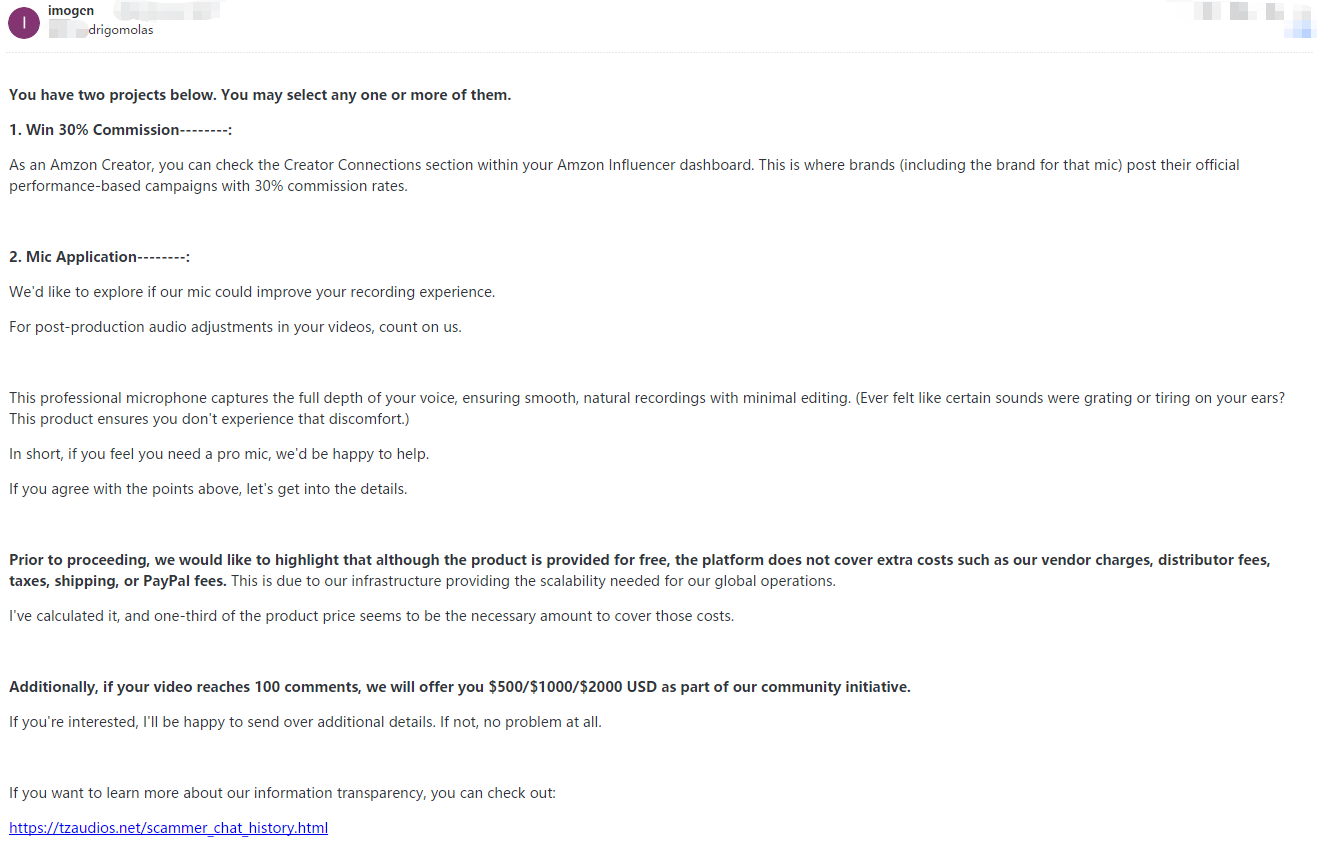Click the "For post-production audio adjustments" sentence
1317x856 pixels.
(235, 327)
